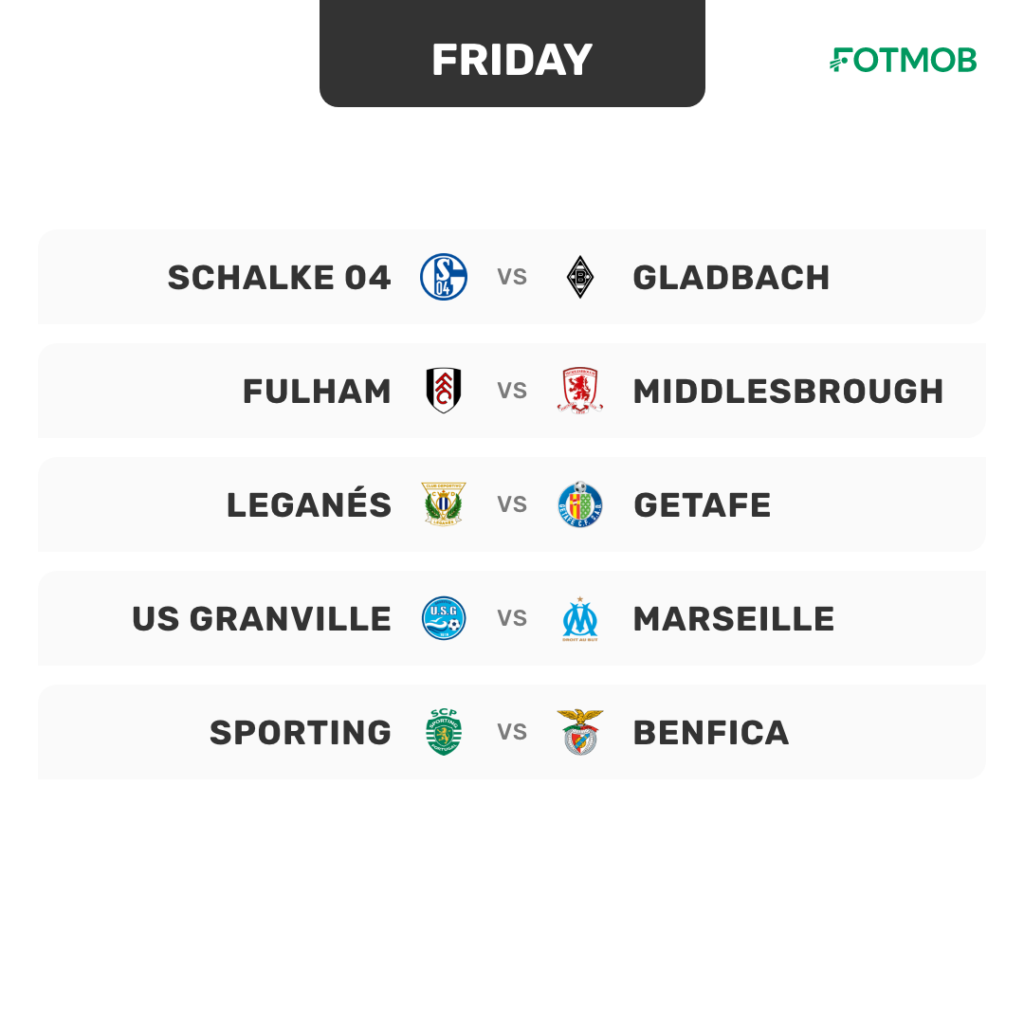This screenshot has width=1024, height=1024.
Task: Click VS in Fulham match row
Action: 512,391
